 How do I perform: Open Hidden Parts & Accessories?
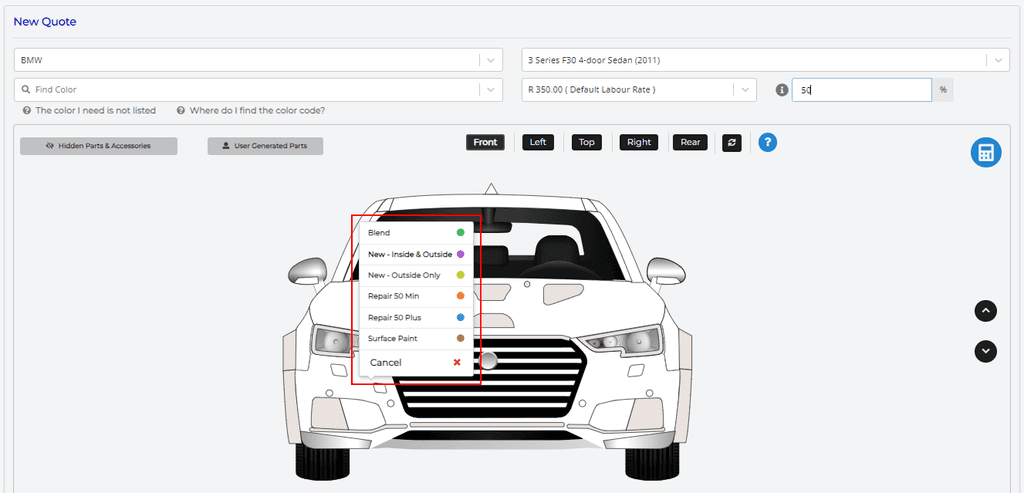(98, 146)
